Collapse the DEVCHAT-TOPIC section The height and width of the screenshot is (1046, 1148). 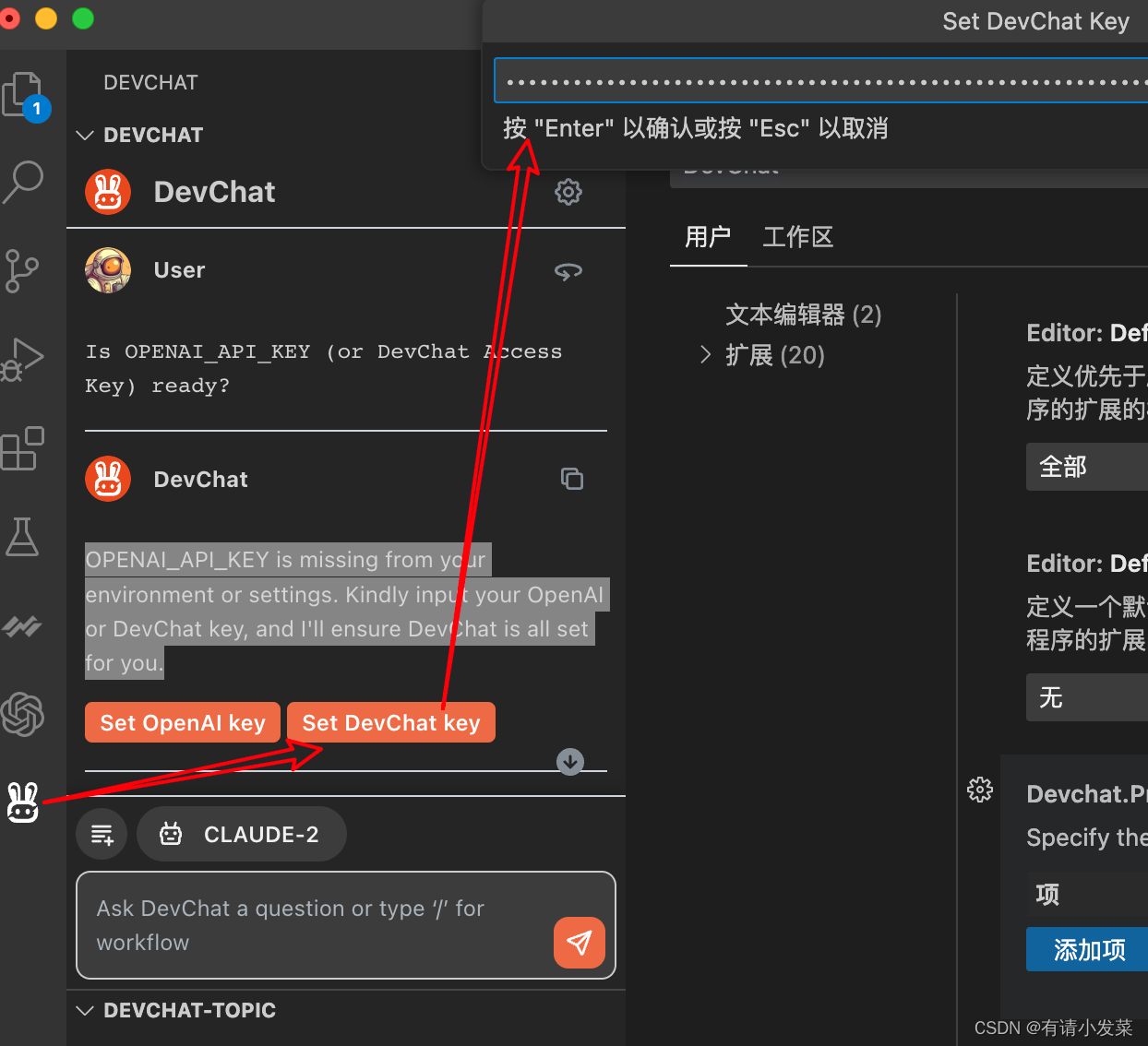(x=85, y=1010)
